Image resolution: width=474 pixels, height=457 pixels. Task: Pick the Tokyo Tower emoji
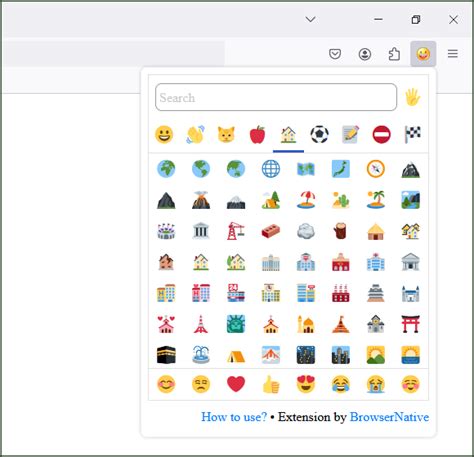(201, 324)
